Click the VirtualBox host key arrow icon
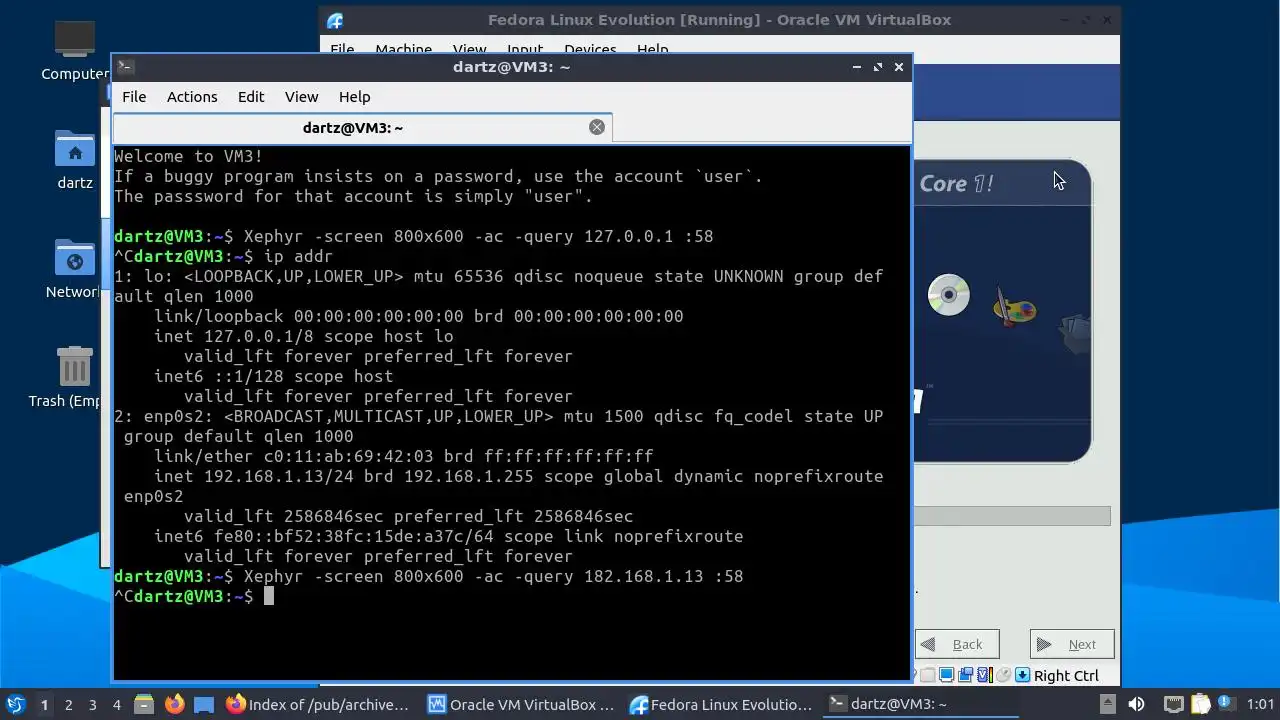 click(x=1022, y=675)
